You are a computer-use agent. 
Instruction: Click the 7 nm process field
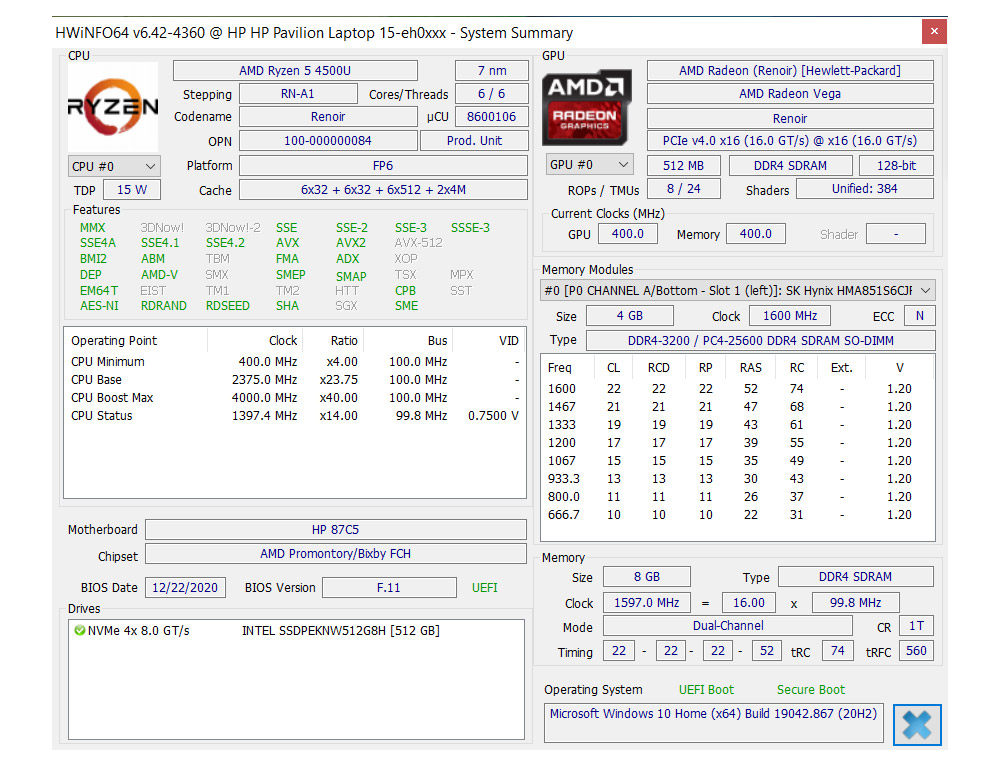coord(492,70)
